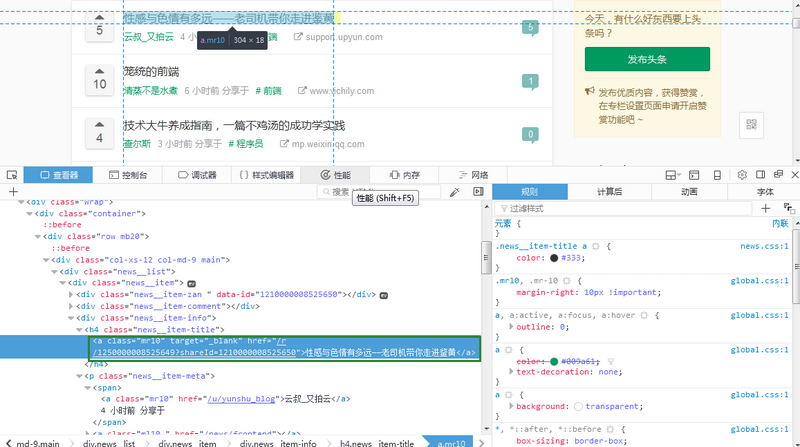The image size is (800, 447).
Task: Open comment bubble showing 1 comment
Action: (530, 81)
